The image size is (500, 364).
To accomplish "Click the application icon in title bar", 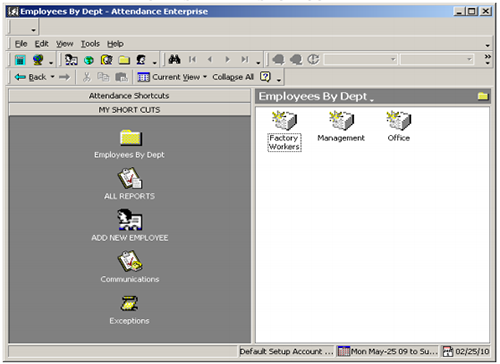I will click(x=13, y=12).
